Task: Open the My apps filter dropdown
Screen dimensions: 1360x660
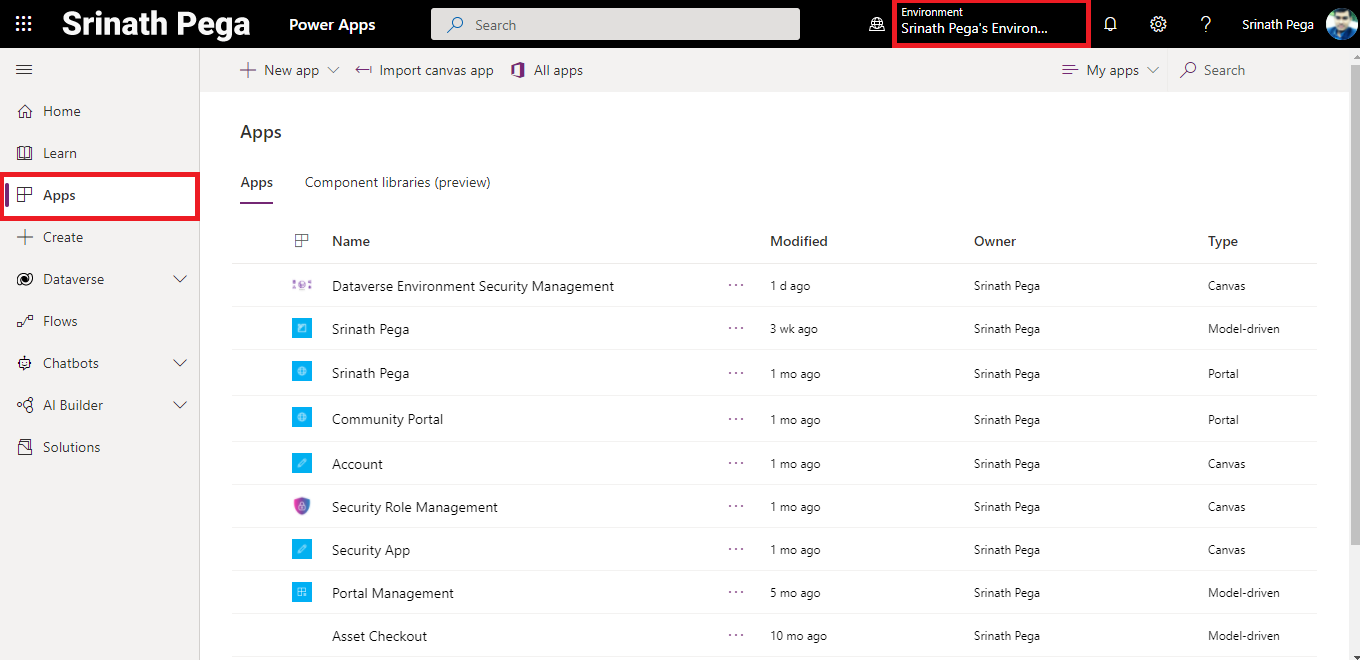Action: coord(1111,70)
